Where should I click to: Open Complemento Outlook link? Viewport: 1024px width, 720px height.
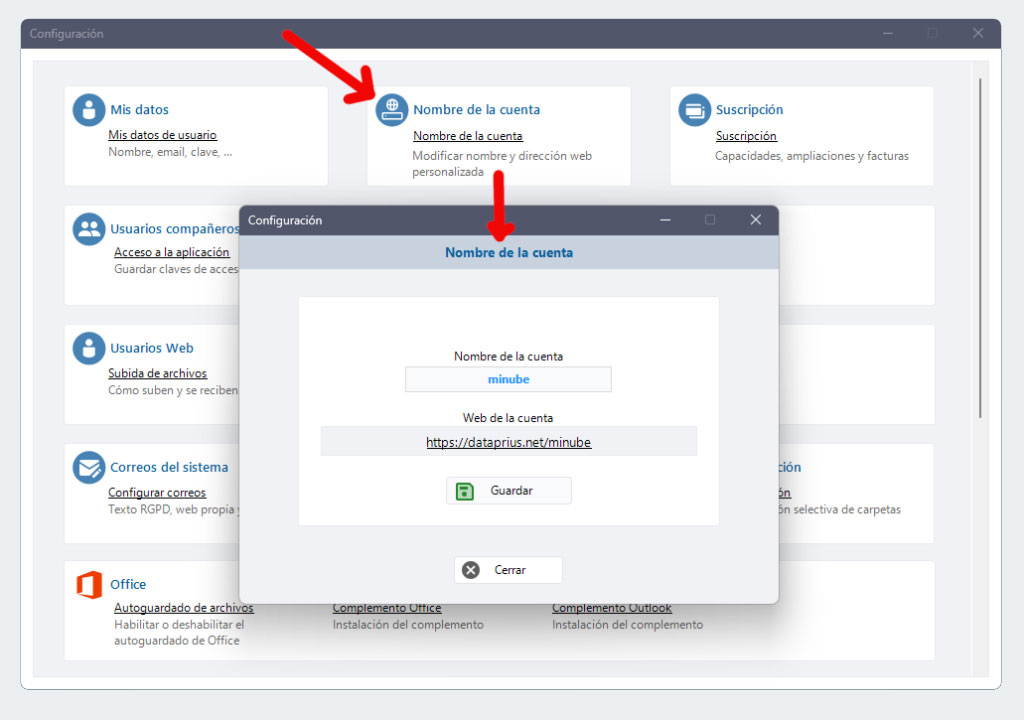coord(611,608)
